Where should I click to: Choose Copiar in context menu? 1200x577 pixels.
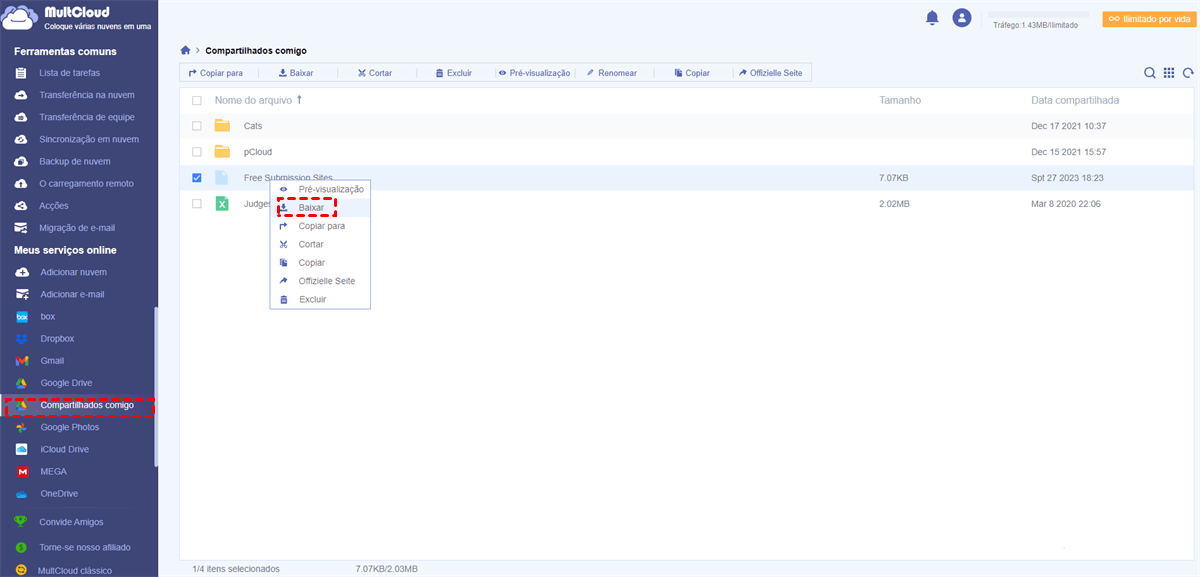click(320, 262)
